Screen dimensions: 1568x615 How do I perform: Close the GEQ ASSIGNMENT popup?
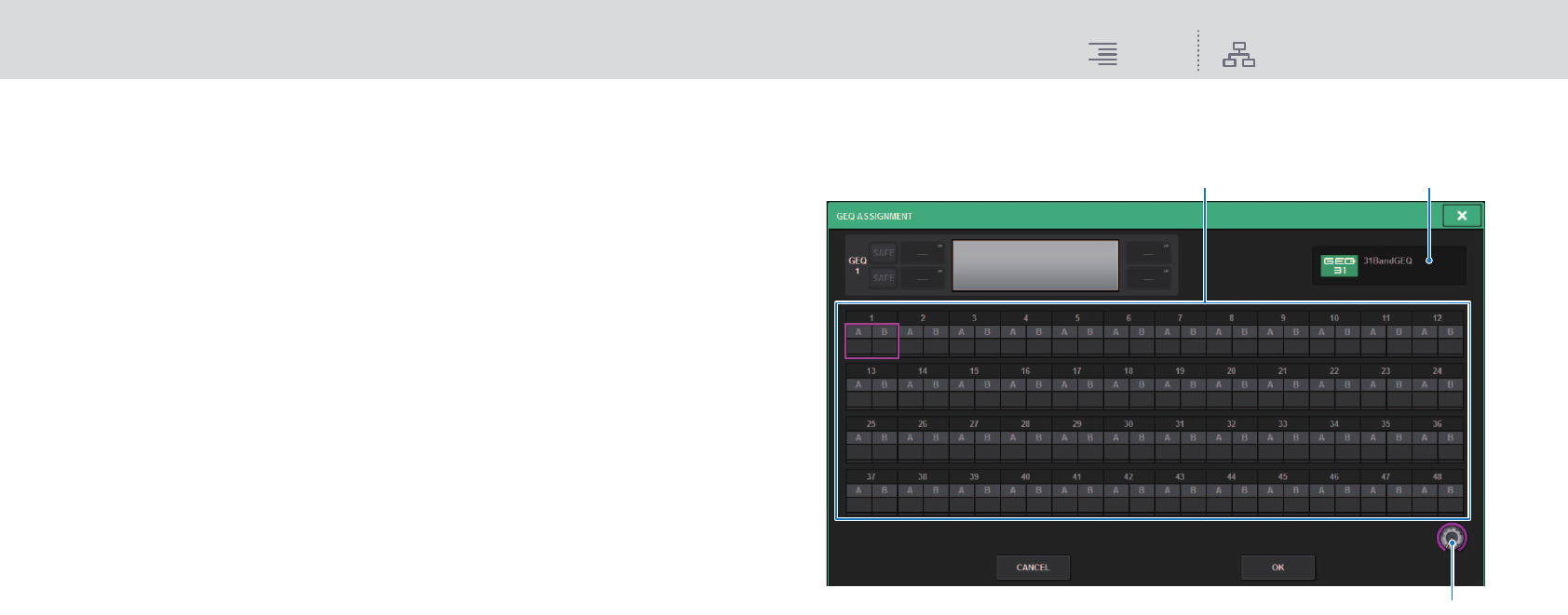click(x=1462, y=216)
